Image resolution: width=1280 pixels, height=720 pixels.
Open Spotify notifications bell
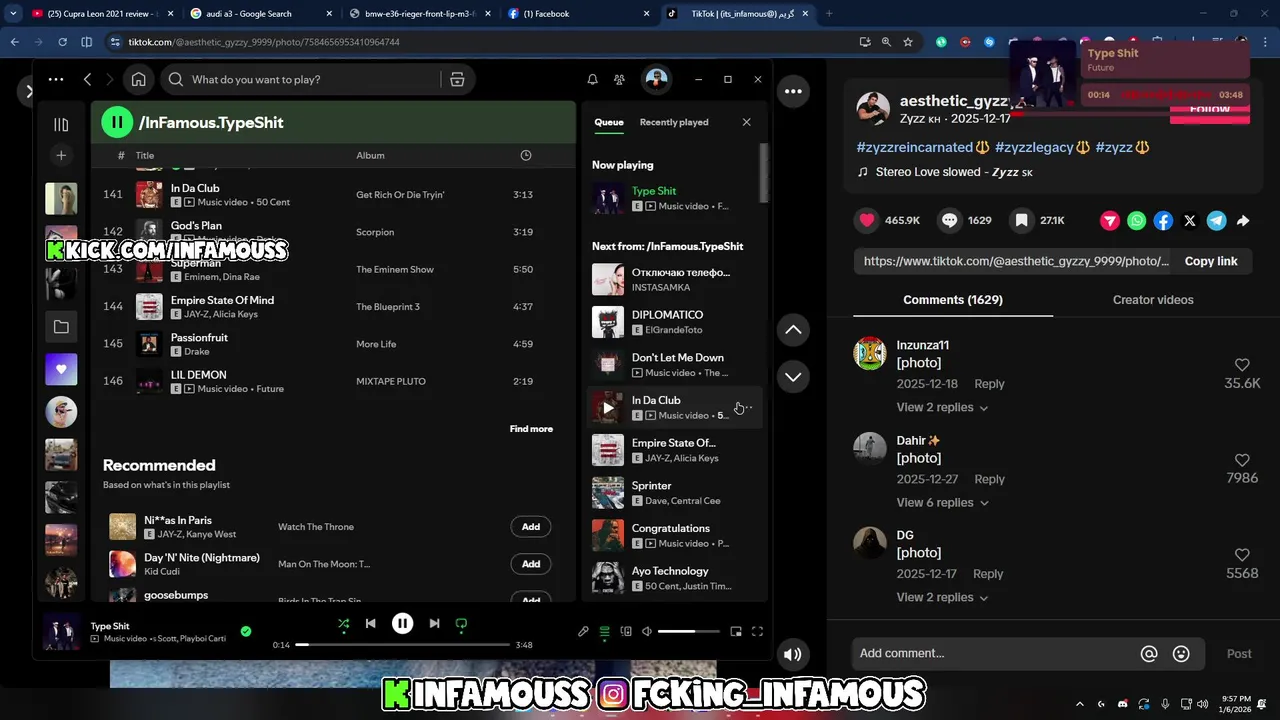click(x=592, y=79)
